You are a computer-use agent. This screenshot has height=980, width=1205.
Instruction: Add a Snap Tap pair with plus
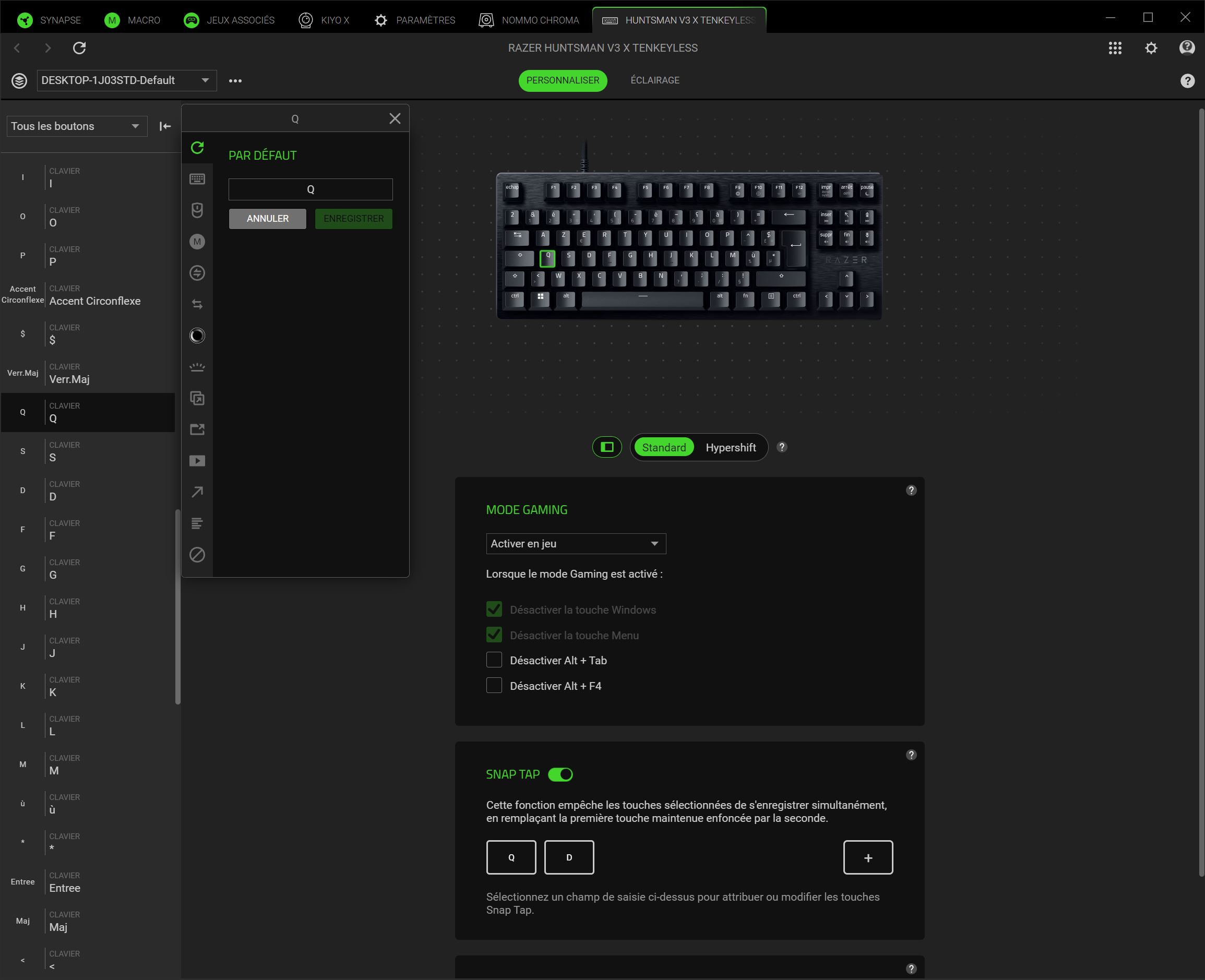868,857
